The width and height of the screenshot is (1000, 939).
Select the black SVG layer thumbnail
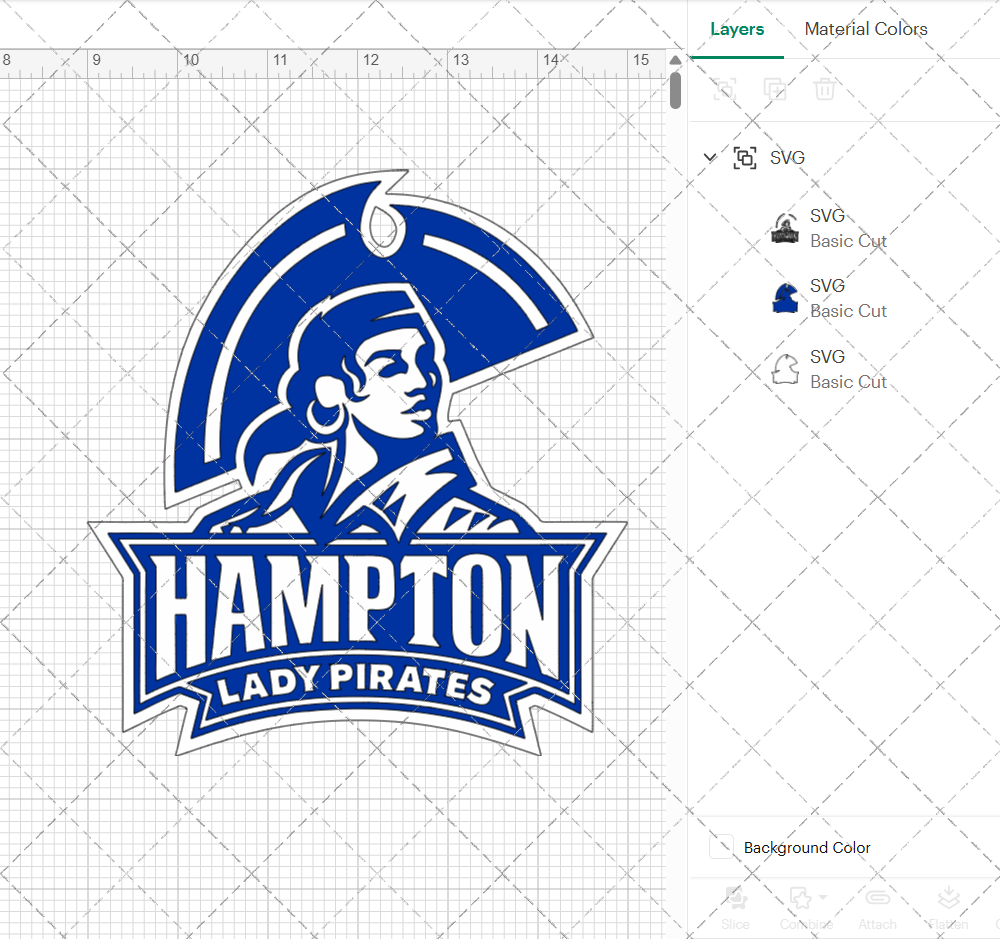point(785,228)
